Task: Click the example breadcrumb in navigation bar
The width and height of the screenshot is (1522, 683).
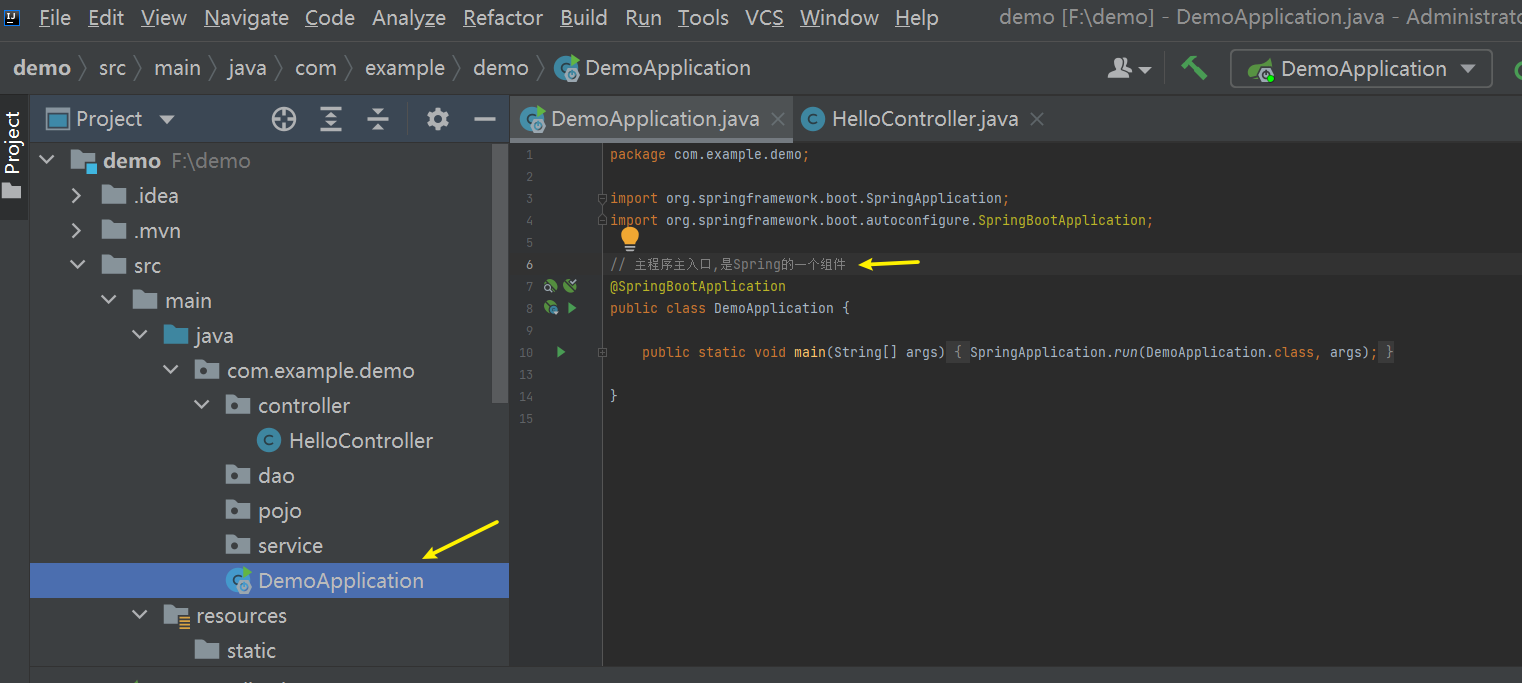Action: [x=405, y=68]
